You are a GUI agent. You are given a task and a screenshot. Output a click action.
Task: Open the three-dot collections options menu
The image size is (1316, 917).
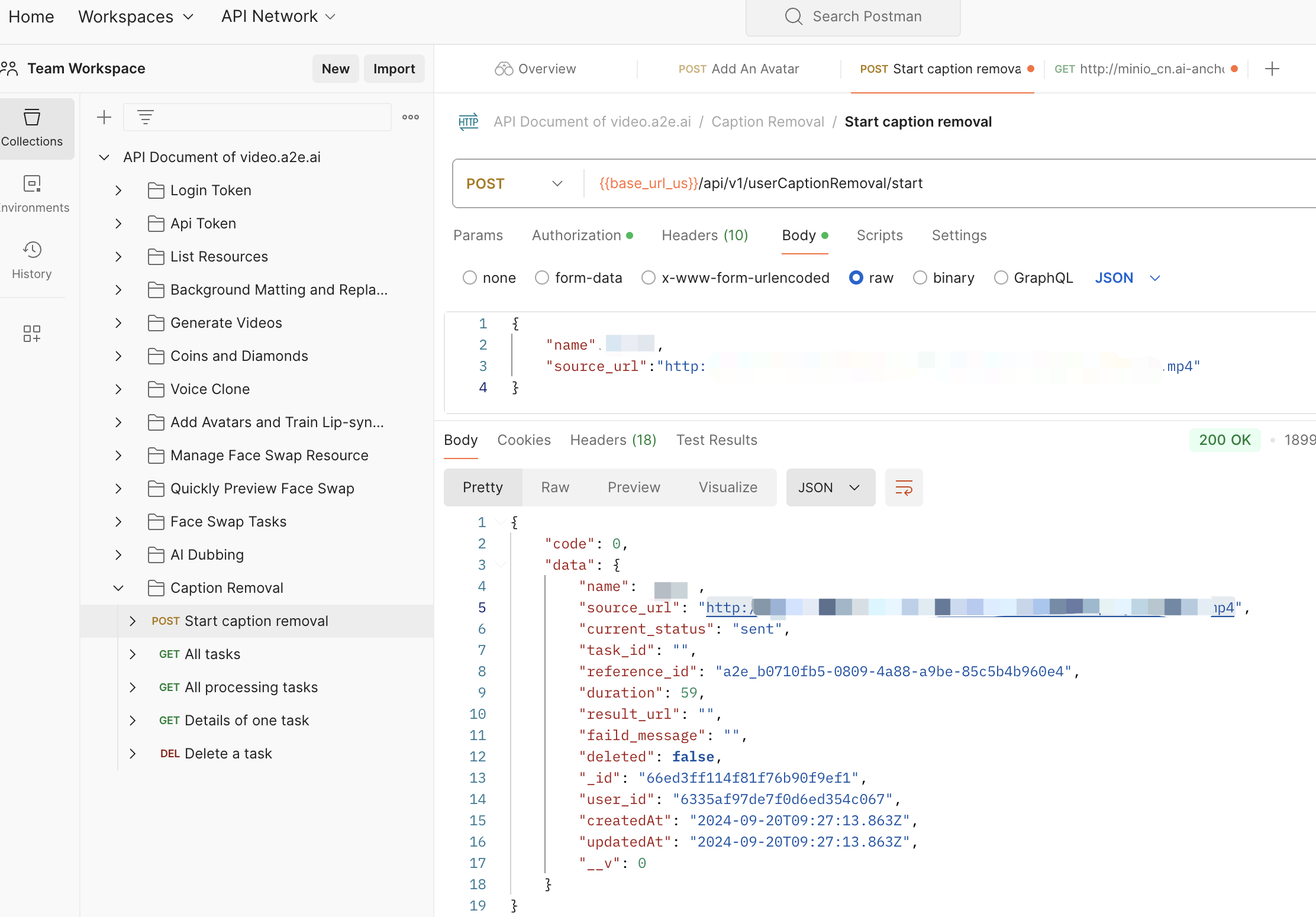click(411, 117)
